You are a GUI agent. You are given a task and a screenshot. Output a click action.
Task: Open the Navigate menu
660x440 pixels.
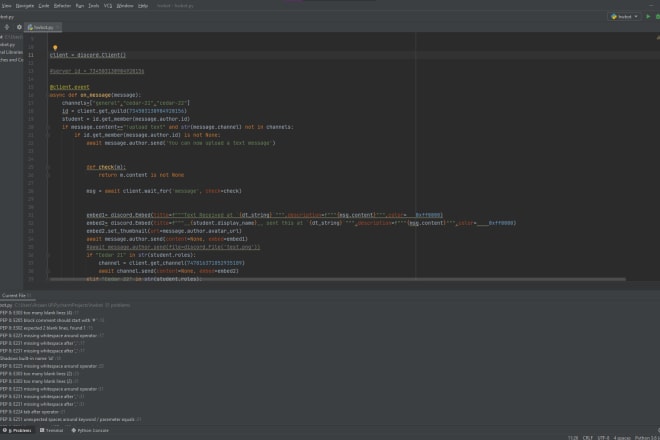tap(24, 6)
